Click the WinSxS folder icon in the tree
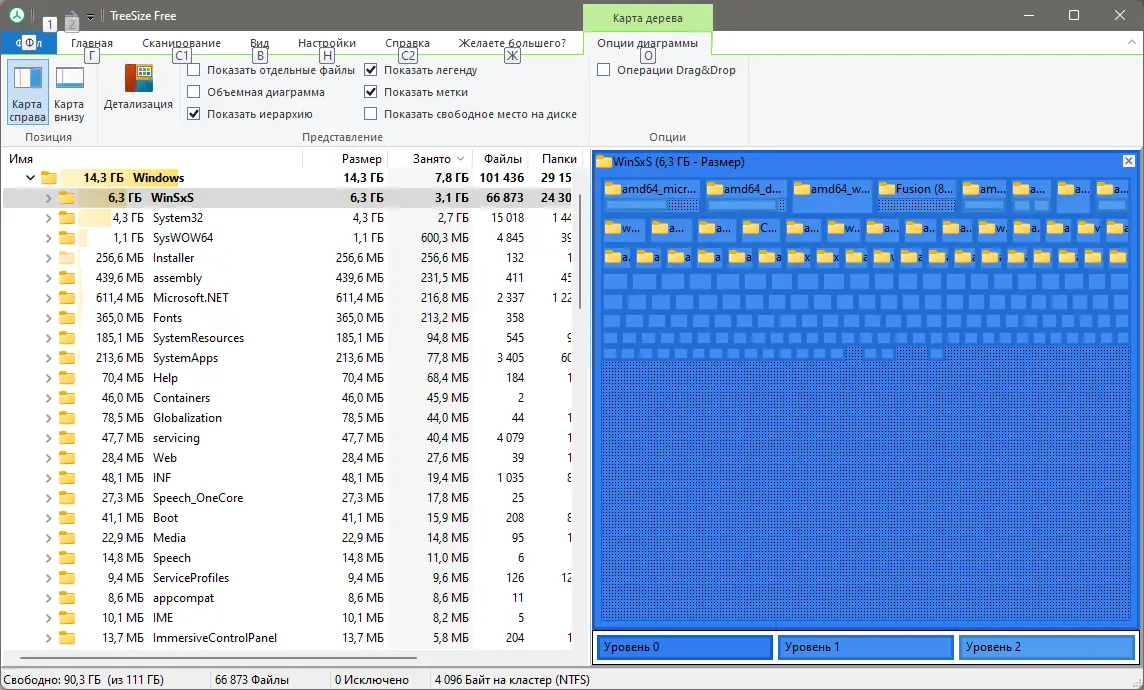Image resolution: width=1144 pixels, height=690 pixels. [67, 198]
